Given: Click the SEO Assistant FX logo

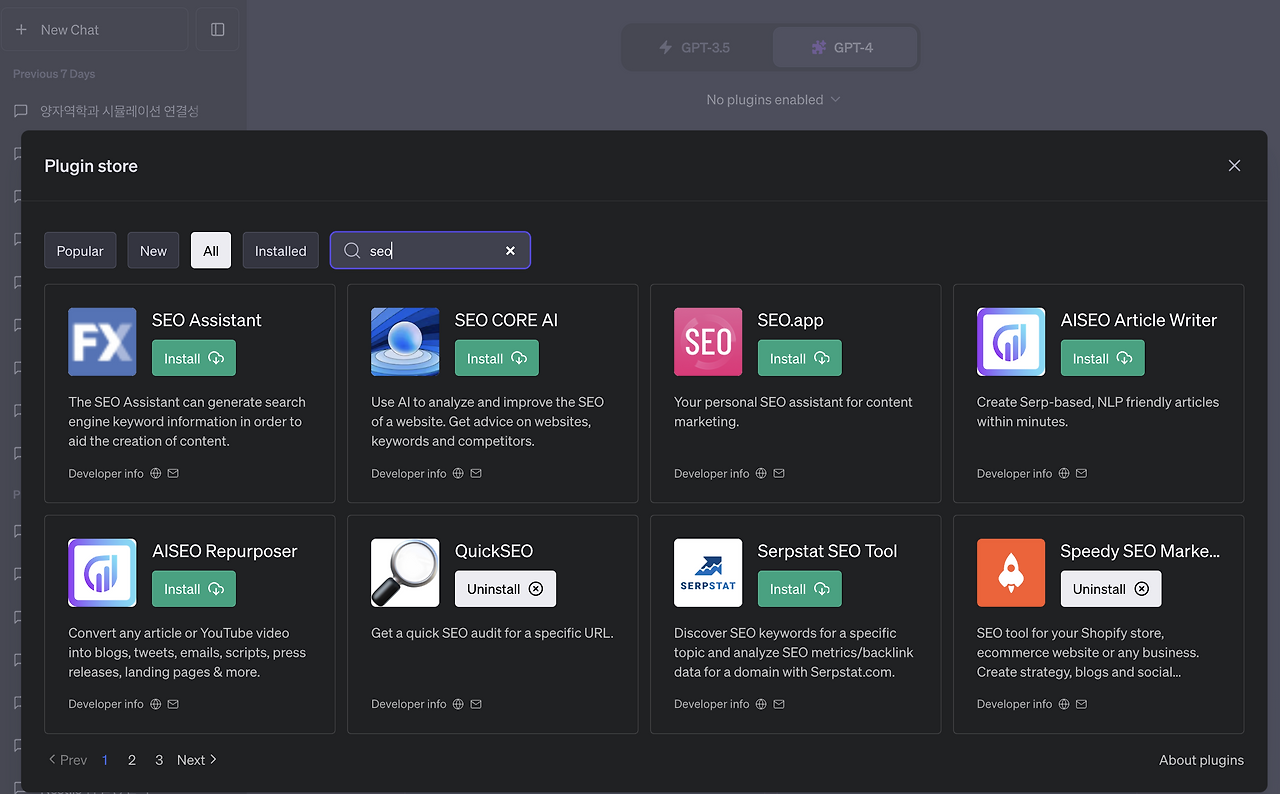Looking at the screenshot, I should tap(102, 342).
